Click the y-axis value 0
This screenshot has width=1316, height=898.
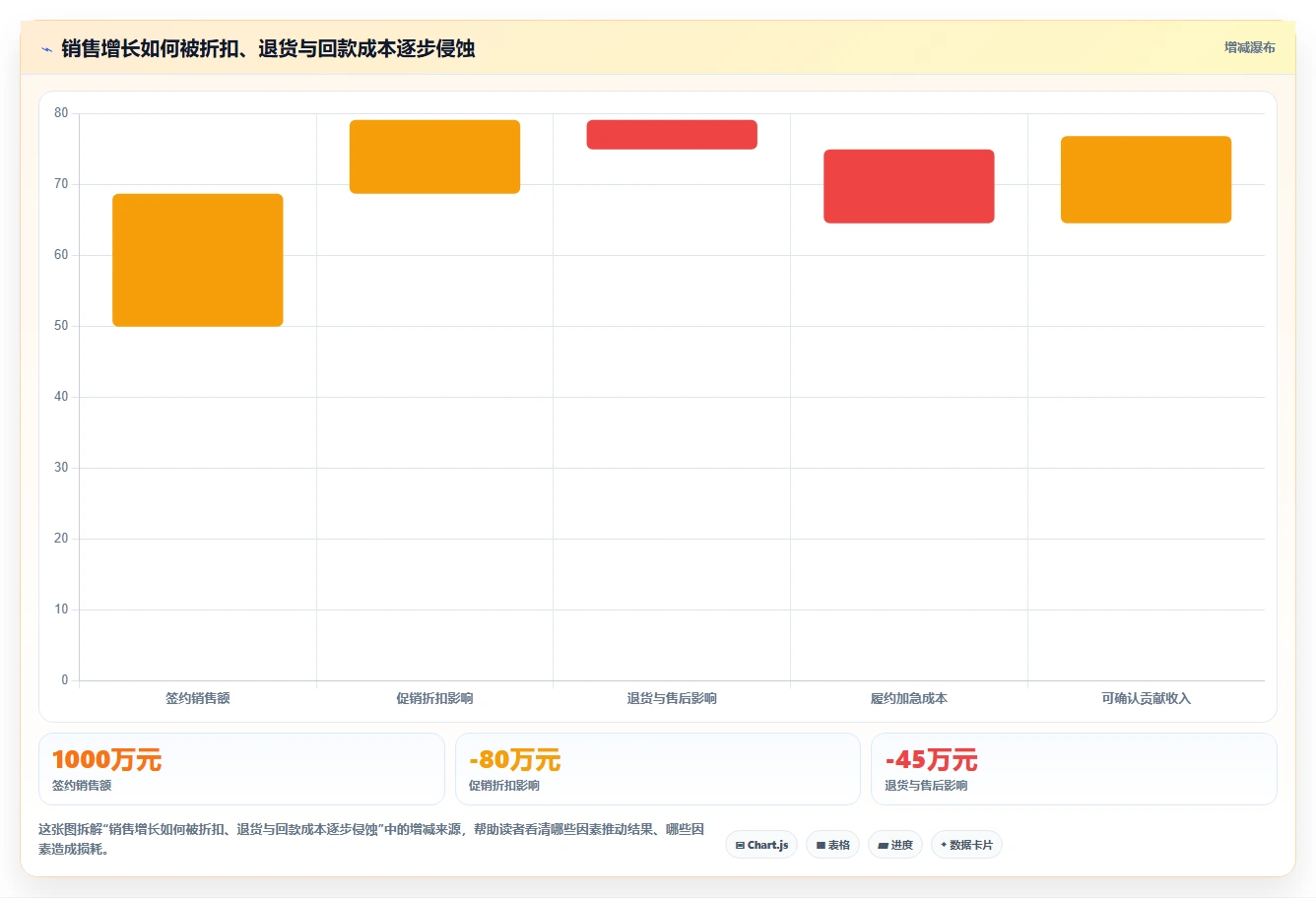pyautogui.click(x=65, y=680)
